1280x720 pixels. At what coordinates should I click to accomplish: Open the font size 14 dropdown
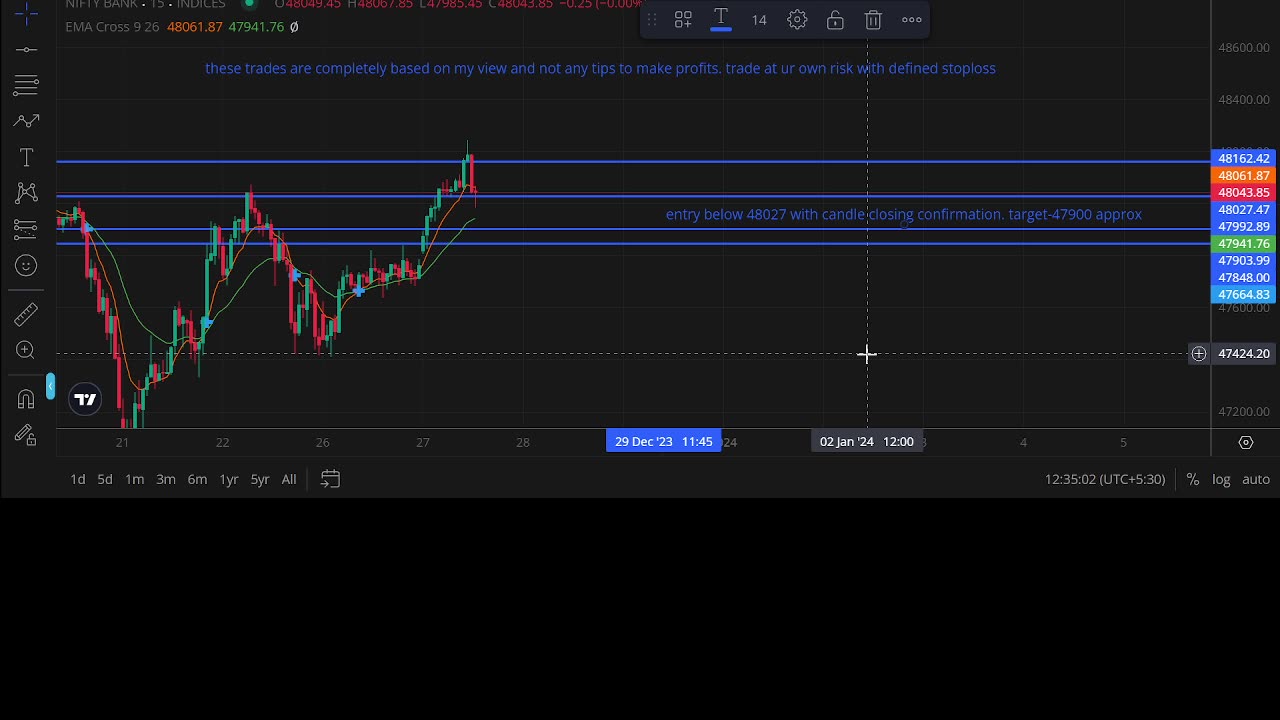(759, 20)
